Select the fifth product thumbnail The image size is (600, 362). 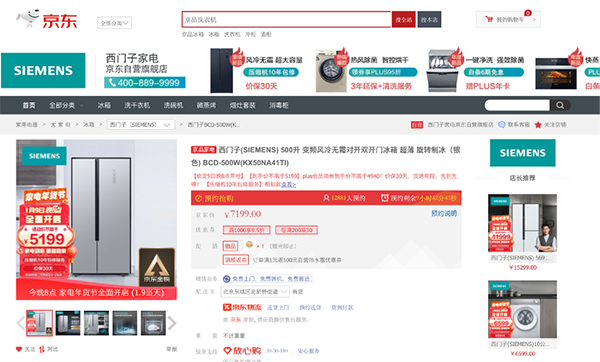click(153, 323)
